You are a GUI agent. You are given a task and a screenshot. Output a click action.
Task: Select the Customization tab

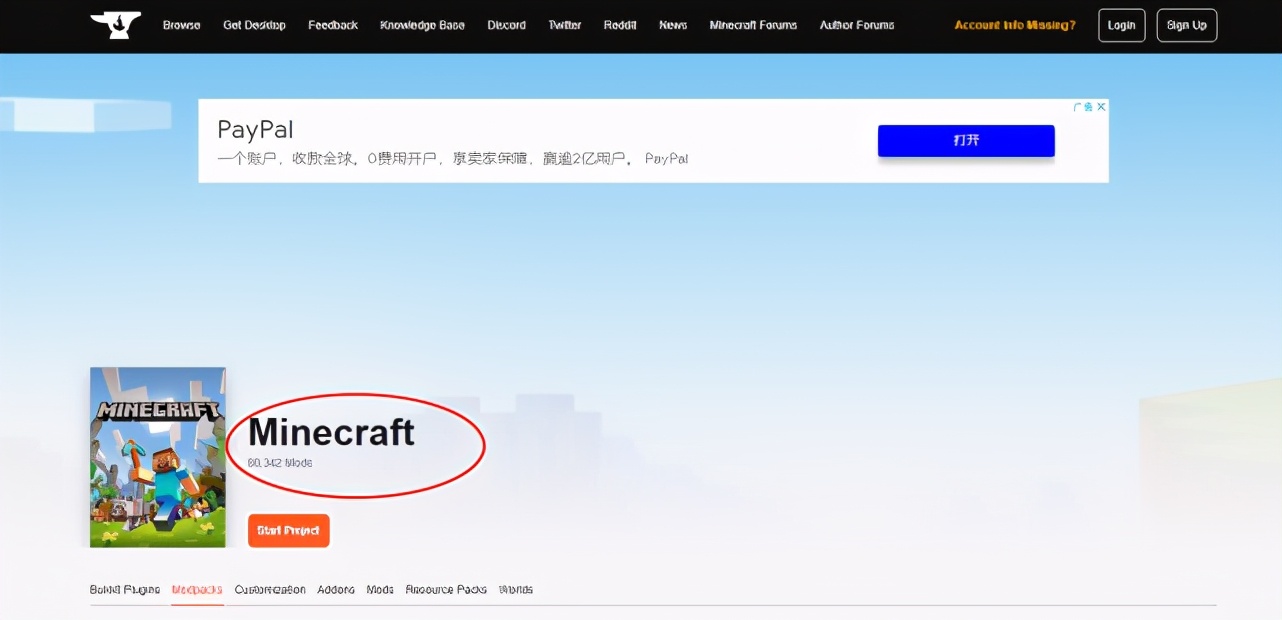tap(270, 590)
